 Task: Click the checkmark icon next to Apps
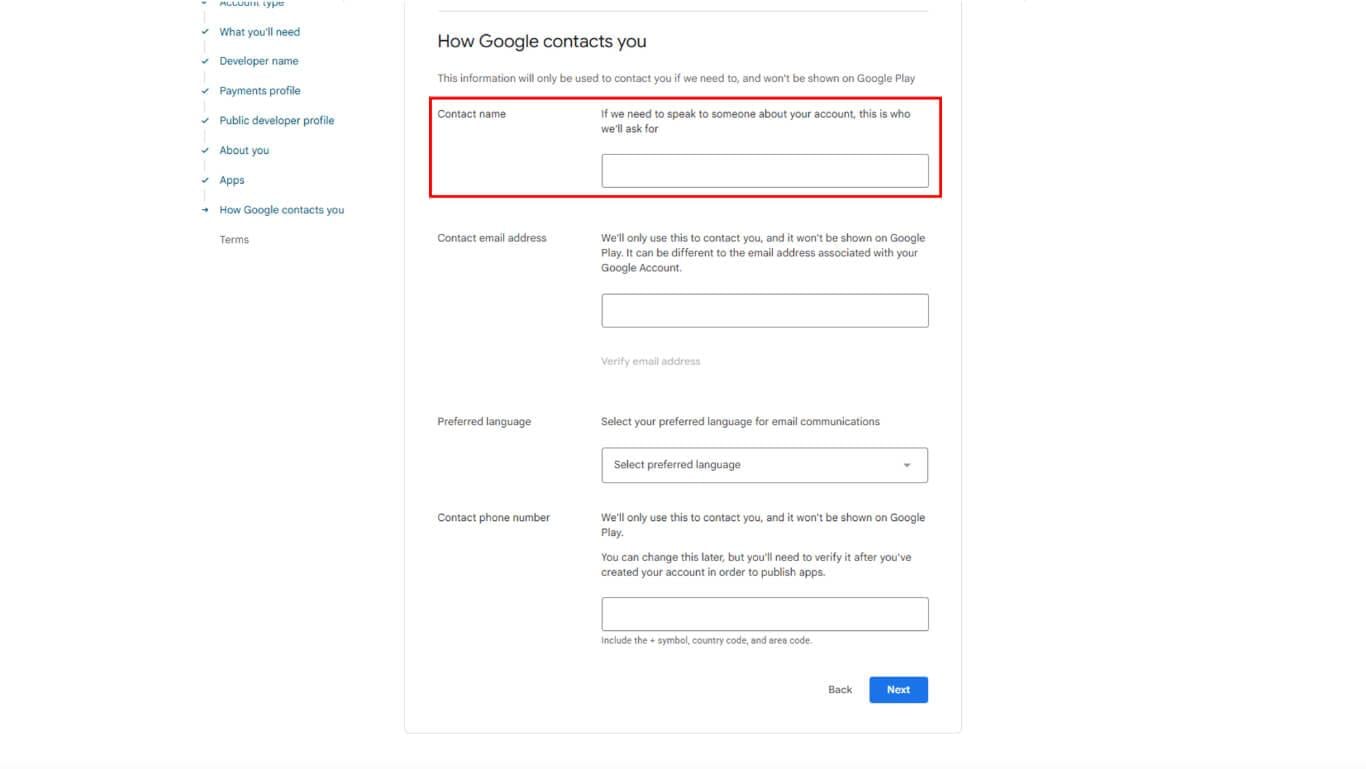click(205, 181)
